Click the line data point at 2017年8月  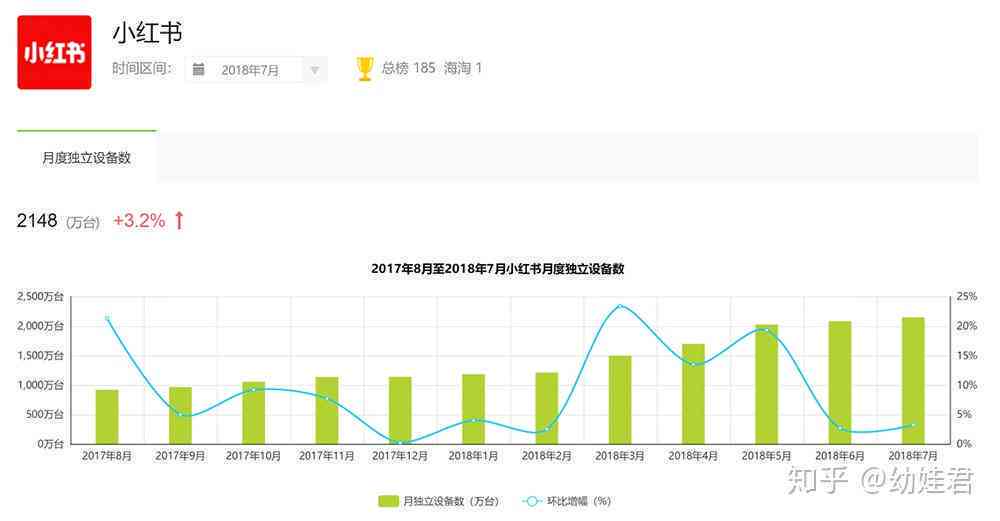[107, 318]
